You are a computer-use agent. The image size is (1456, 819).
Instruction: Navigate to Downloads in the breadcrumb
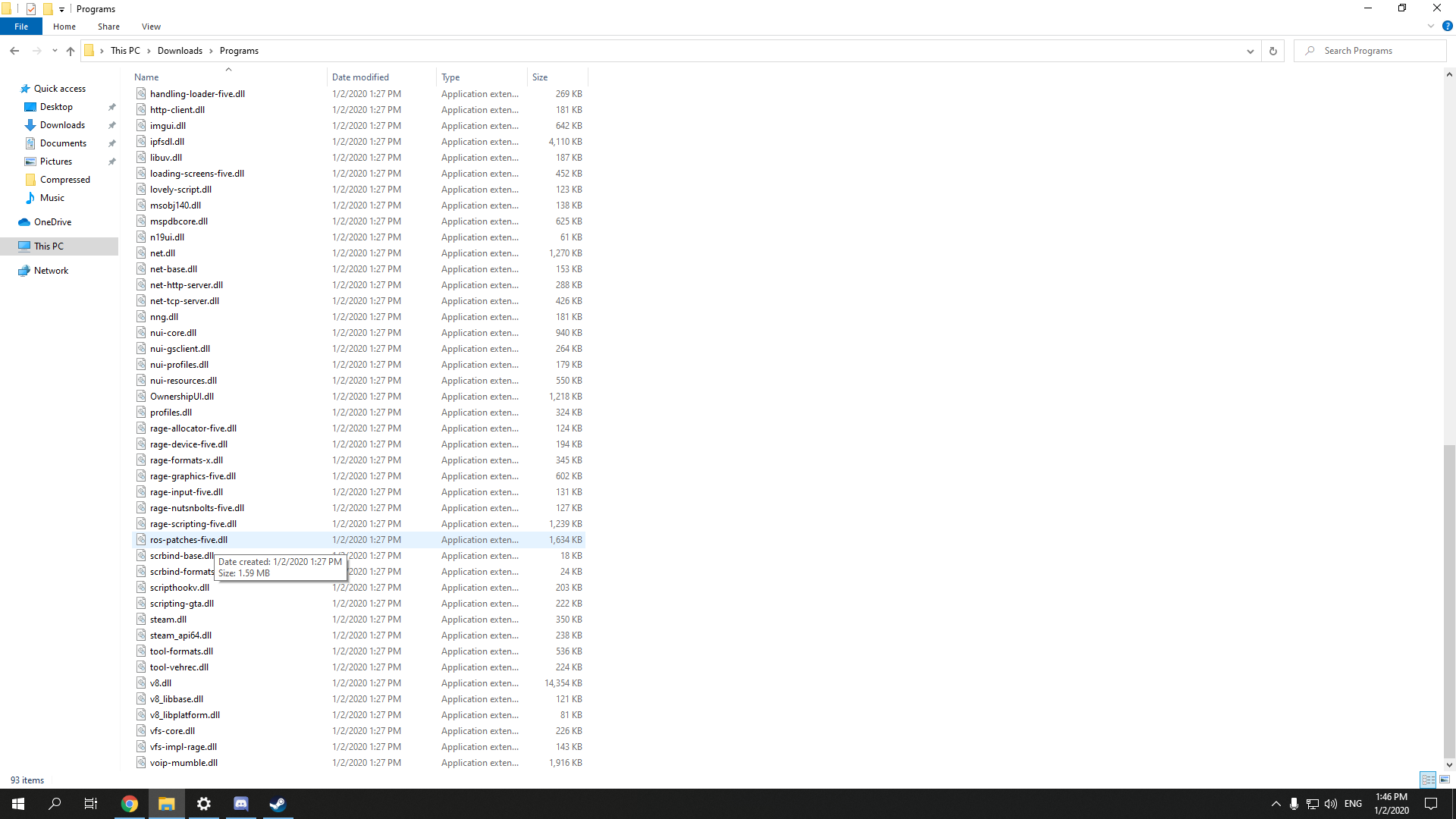[180, 51]
